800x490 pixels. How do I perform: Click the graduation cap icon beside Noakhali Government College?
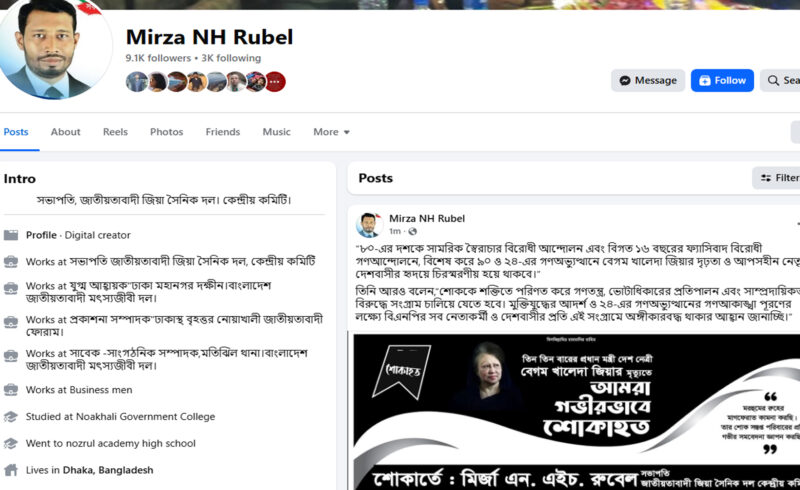click(x=11, y=417)
